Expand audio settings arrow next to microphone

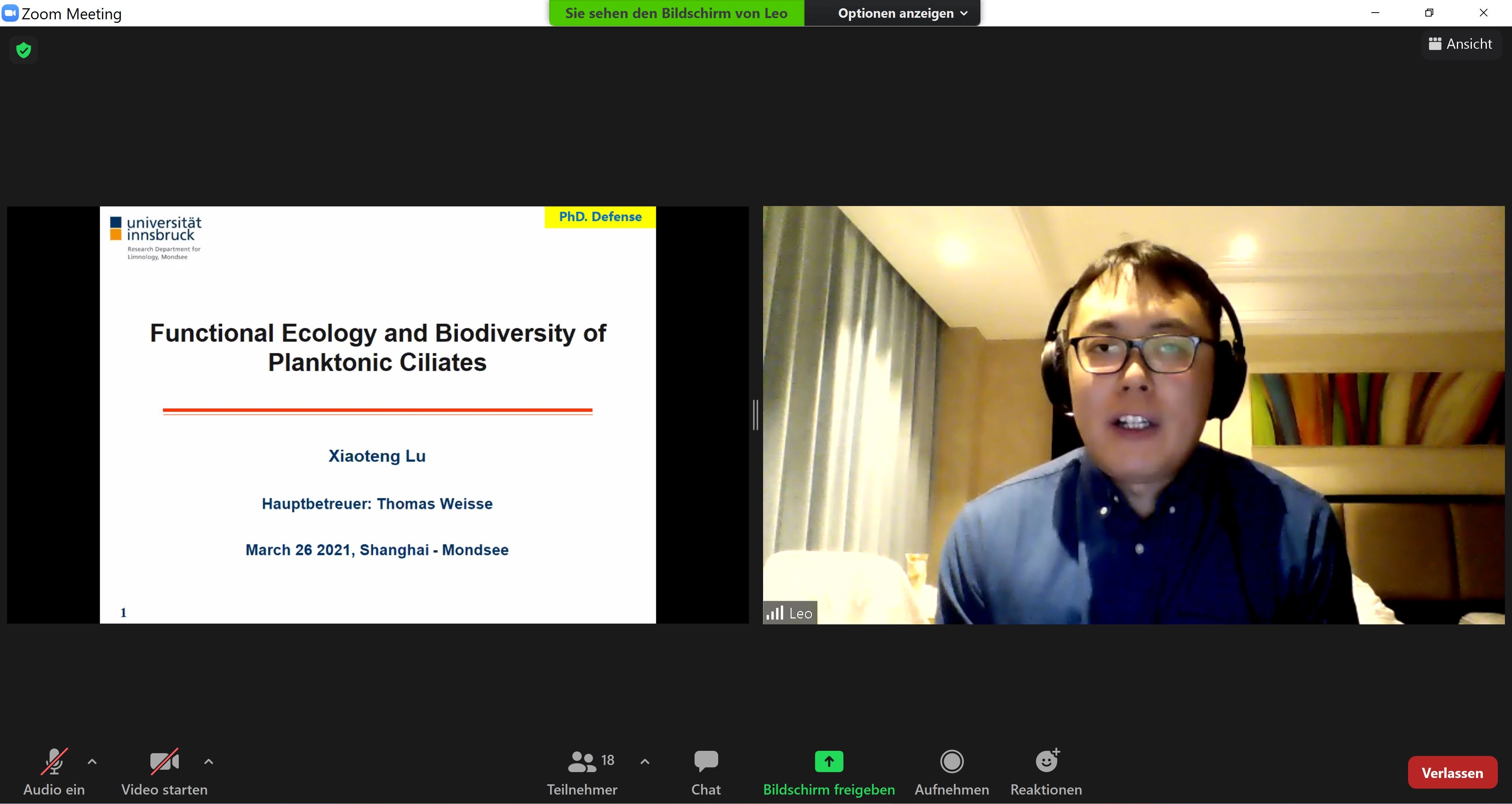pyautogui.click(x=92, y=762)
